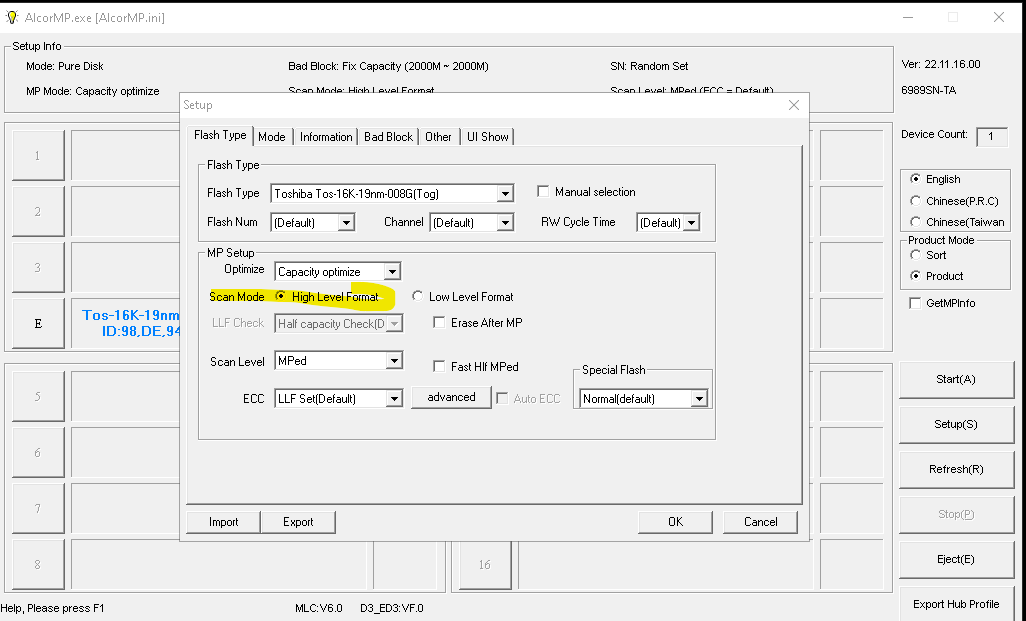1026x621 pixels.
Task: Click the Import button
Action: click(x=223, y=522)
